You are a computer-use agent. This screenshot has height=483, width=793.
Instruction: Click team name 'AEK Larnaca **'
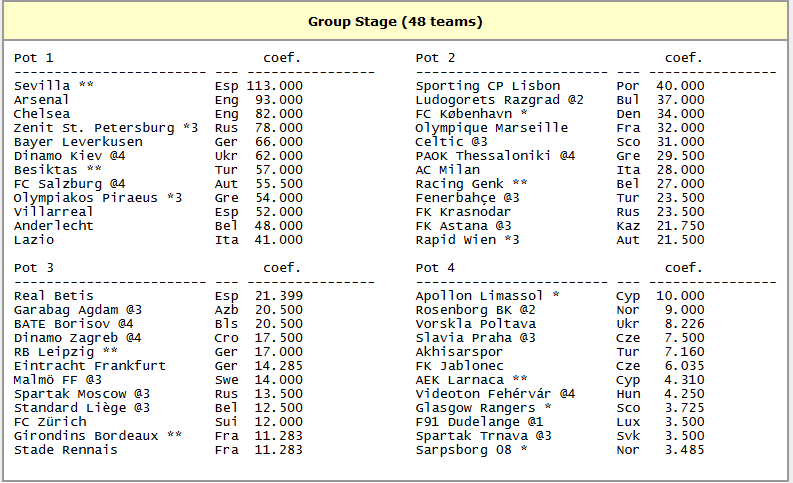[x=471, y=380]
